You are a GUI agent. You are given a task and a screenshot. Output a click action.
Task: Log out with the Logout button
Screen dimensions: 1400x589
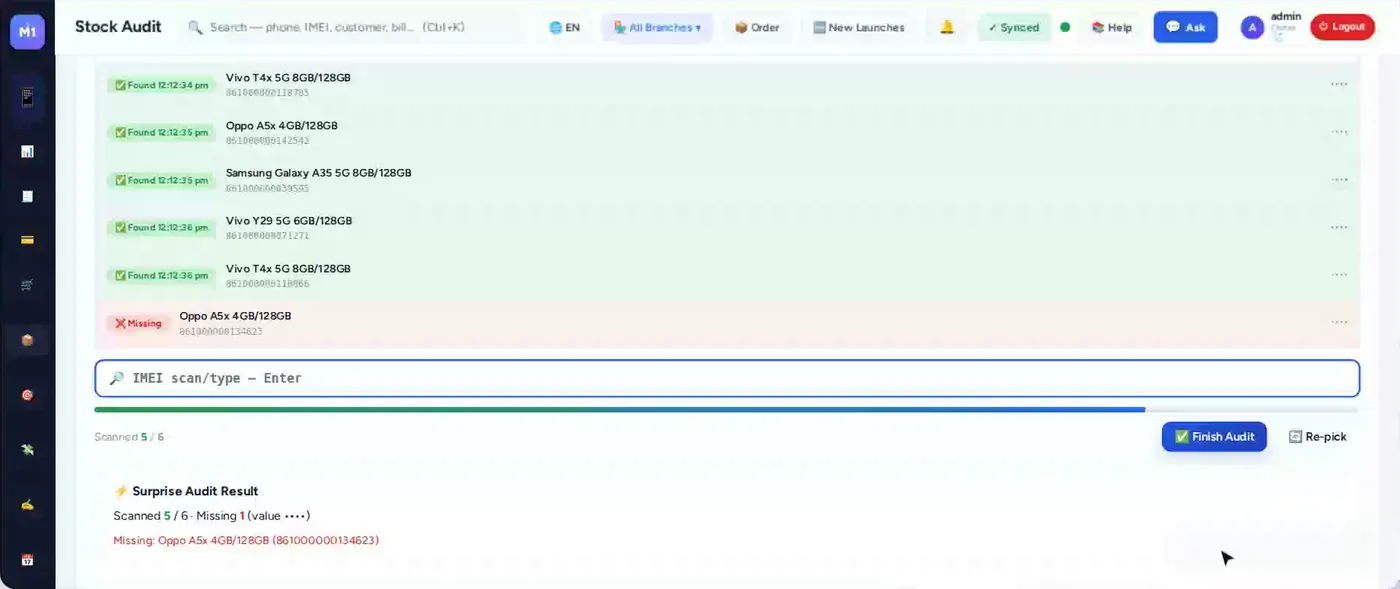point(1341,27)
